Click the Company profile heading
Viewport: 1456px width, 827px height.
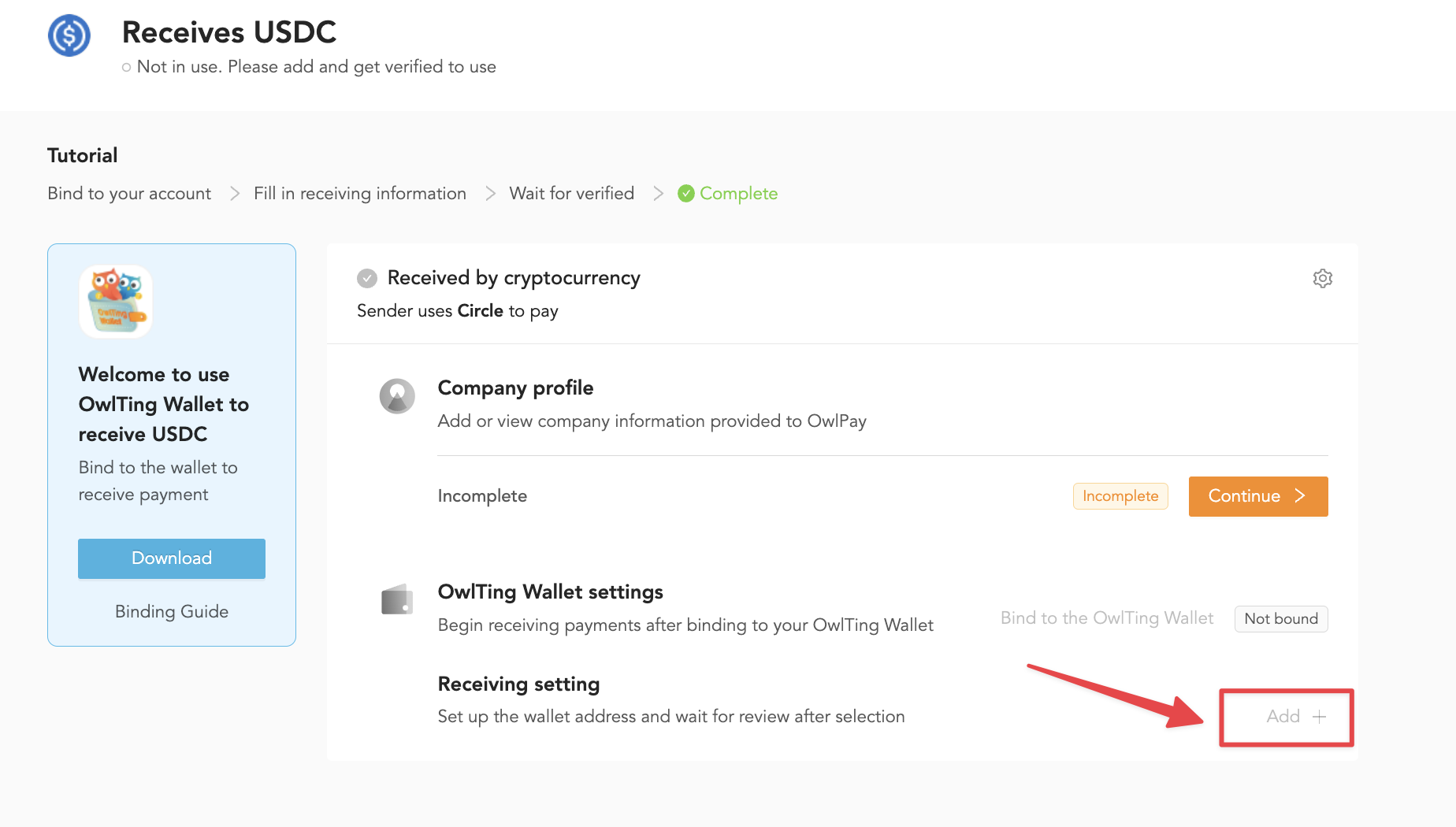pos(515,388)
